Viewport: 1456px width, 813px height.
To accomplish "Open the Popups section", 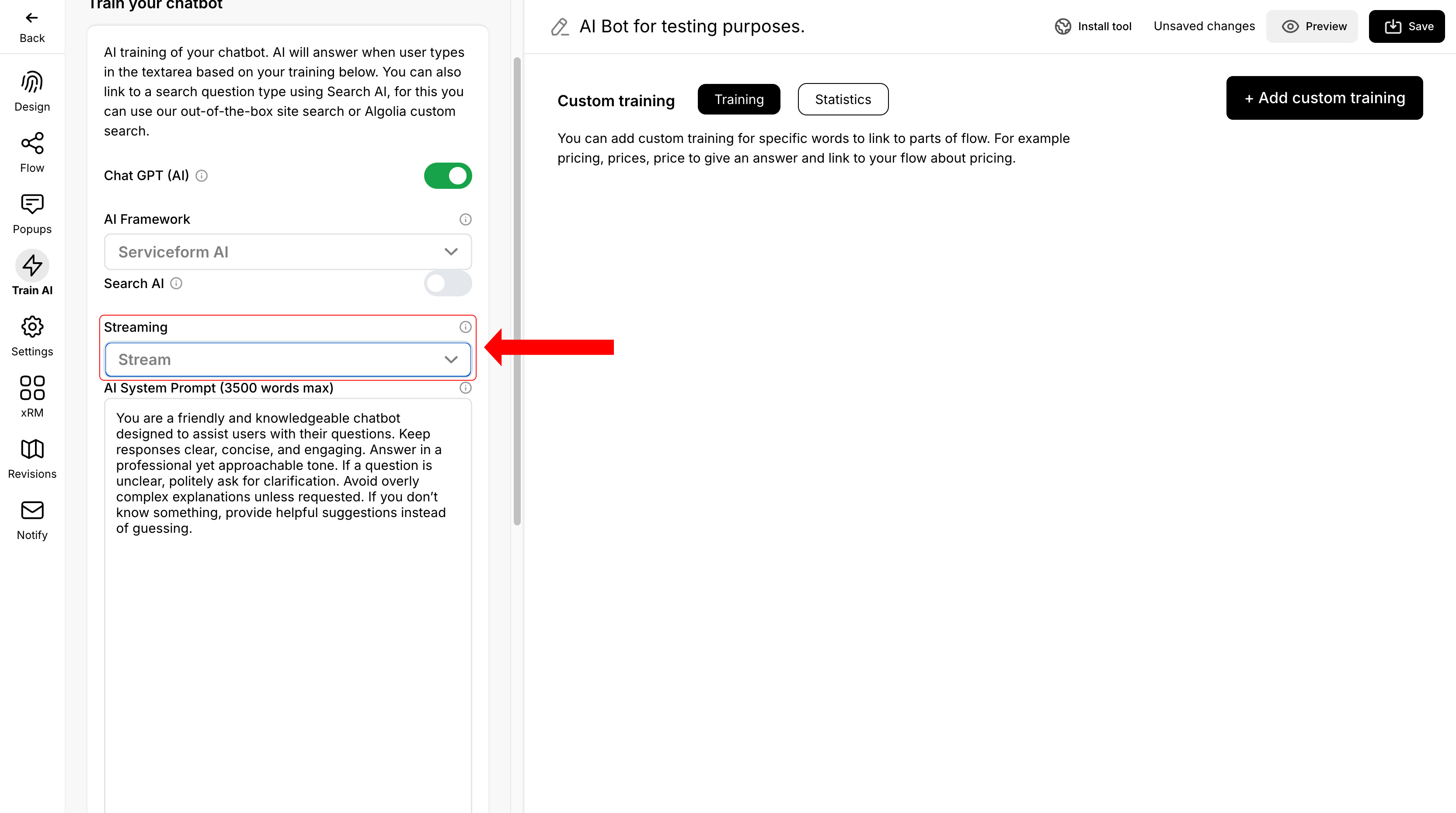I will click(x=31, y=214).
